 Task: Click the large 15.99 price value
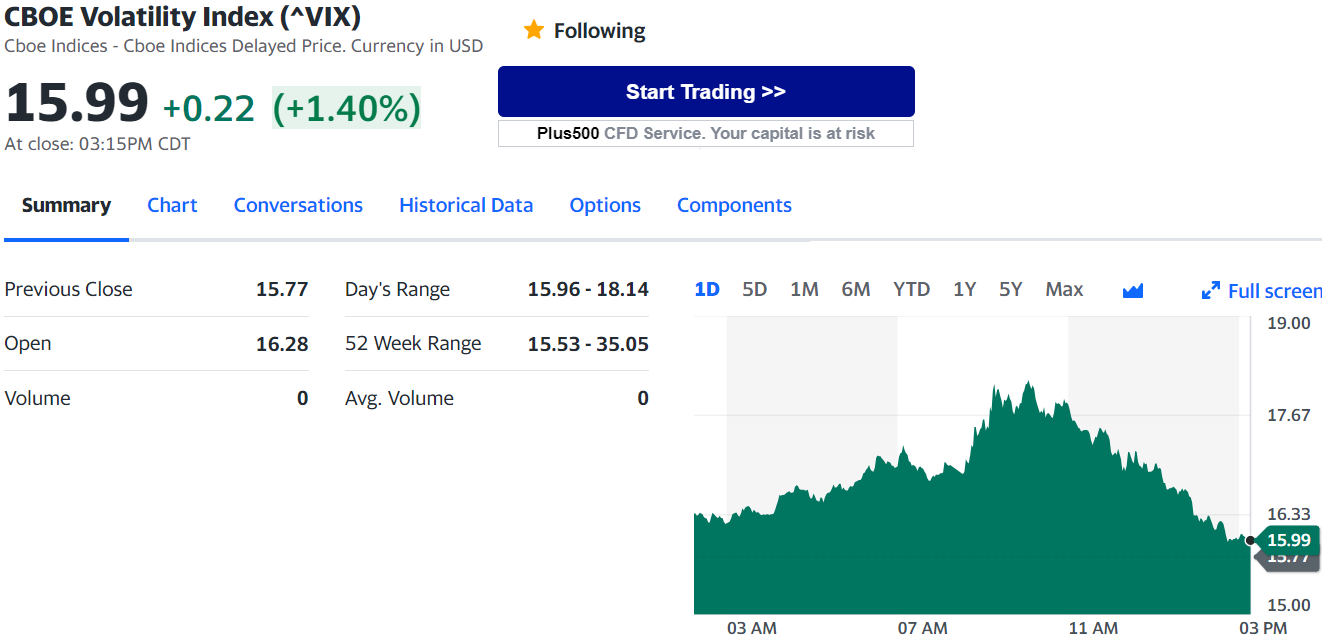point(77,104)
